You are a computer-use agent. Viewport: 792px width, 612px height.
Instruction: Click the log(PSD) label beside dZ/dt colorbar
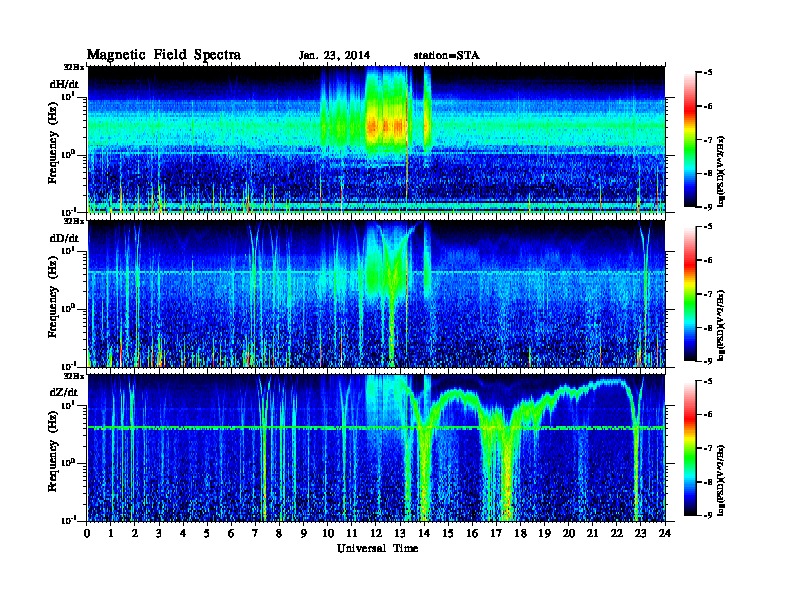[x=722, y=480]
